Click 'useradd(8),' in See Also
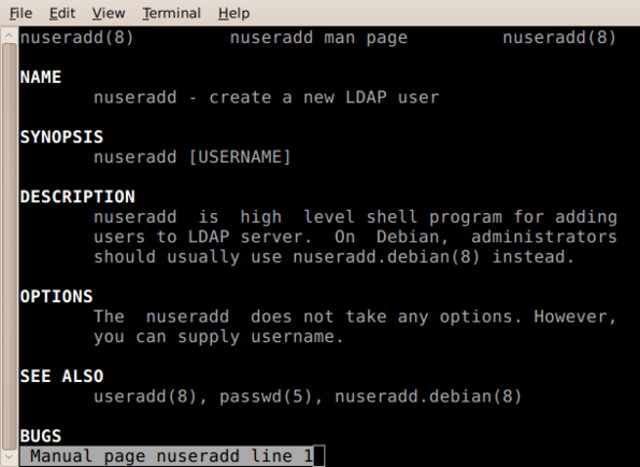The width and height of the screenshot is (640, 467). pos(151,397)
